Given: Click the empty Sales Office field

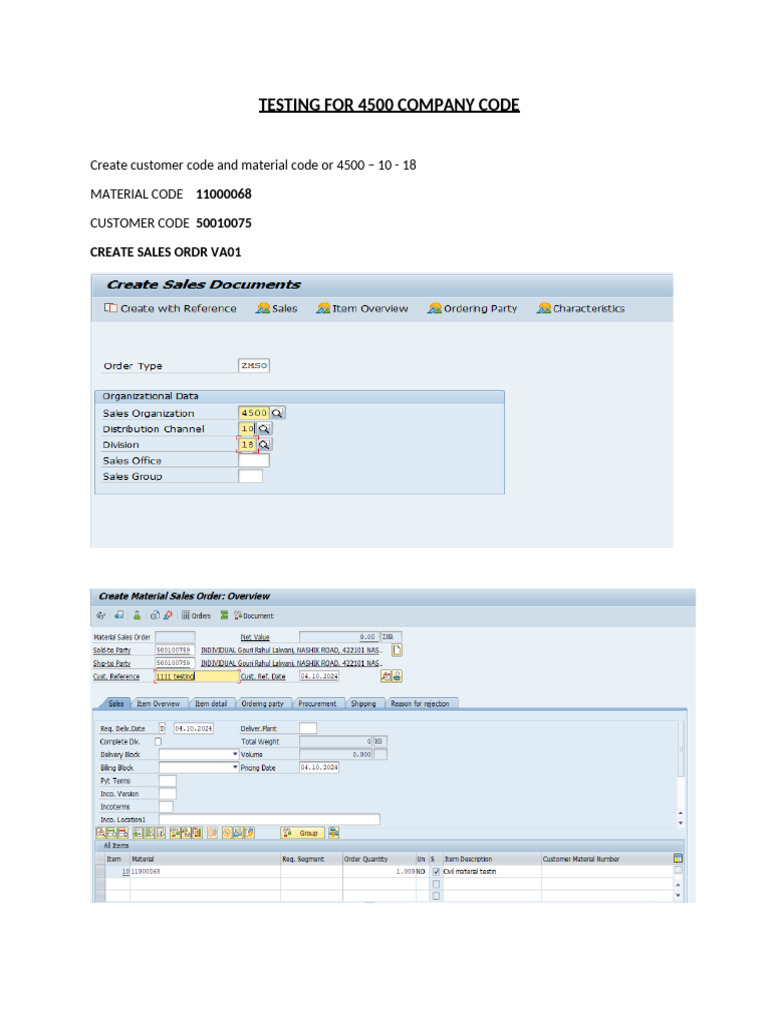Looking at the screenshot, I should click(254, 460).
